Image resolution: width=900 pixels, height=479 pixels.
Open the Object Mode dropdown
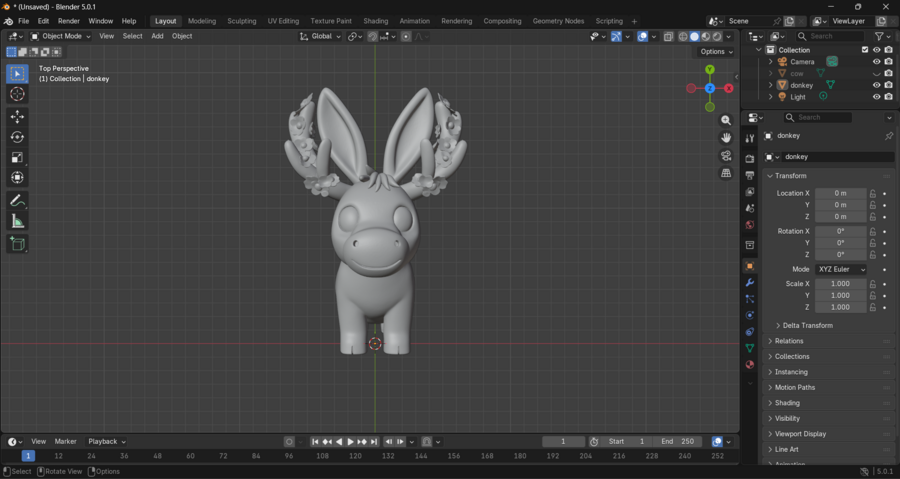click(x=61, y=36)
